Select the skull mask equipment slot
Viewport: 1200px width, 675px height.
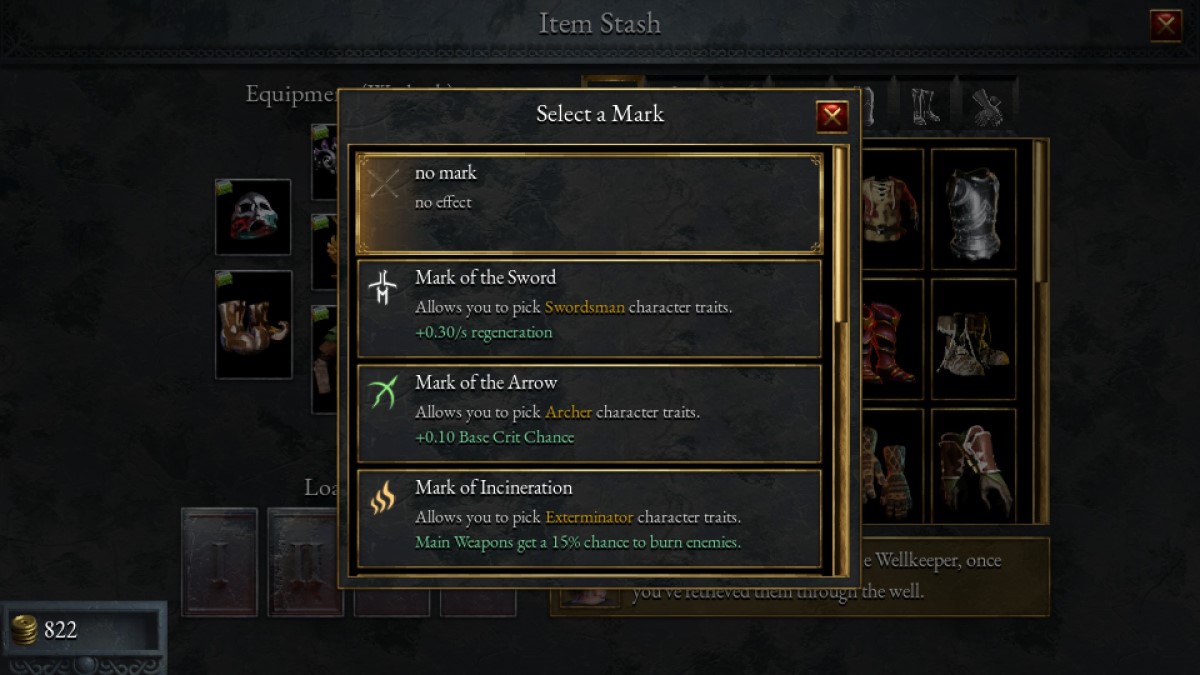[253, 217]
